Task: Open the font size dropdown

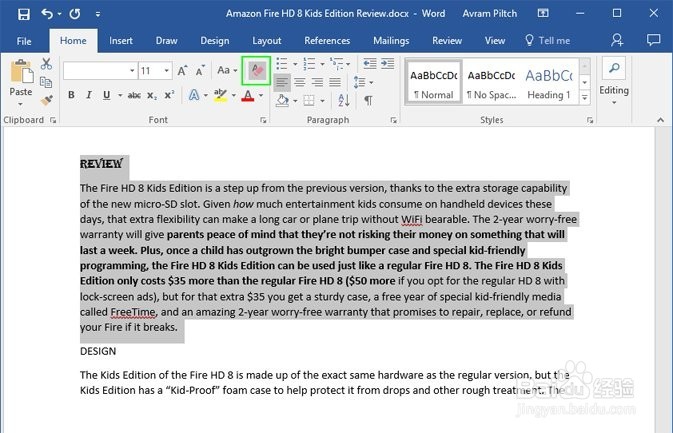Action: pyautogui.click(x=167, y=70)
